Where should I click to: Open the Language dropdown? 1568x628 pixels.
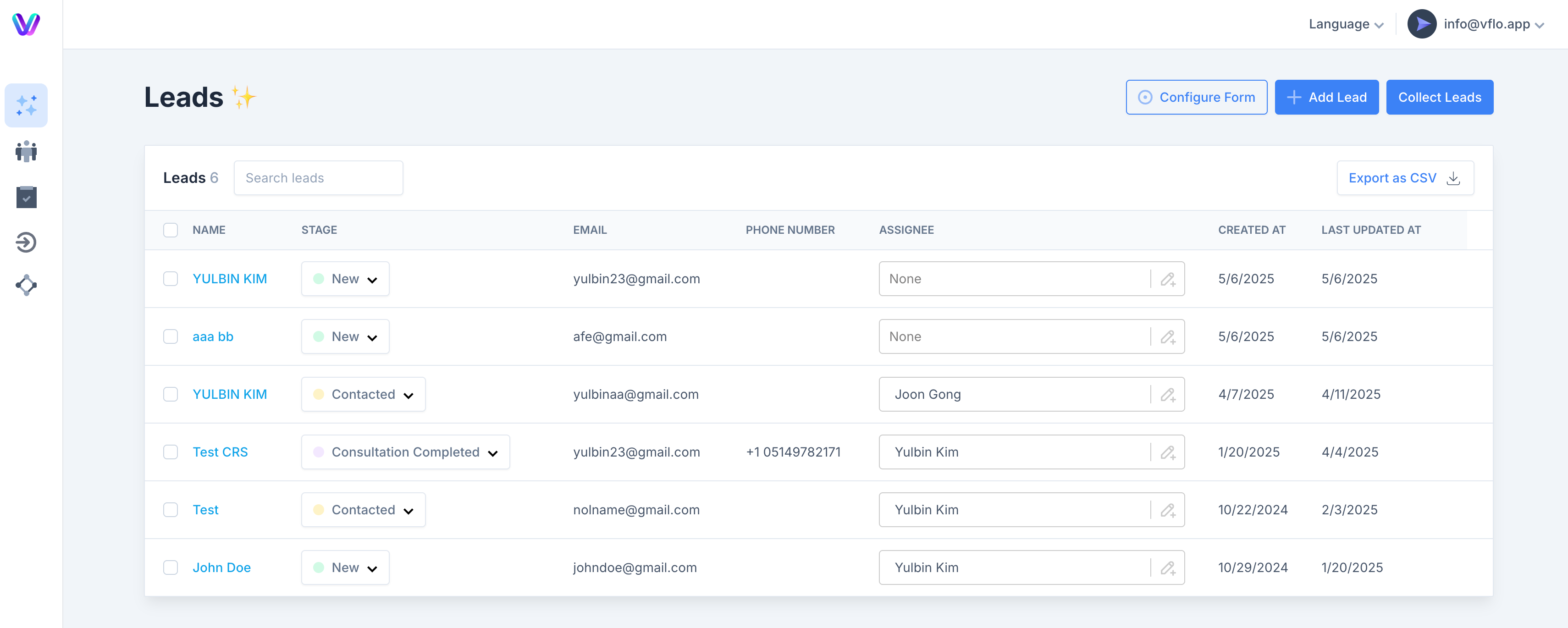[x=1346, y=24]
